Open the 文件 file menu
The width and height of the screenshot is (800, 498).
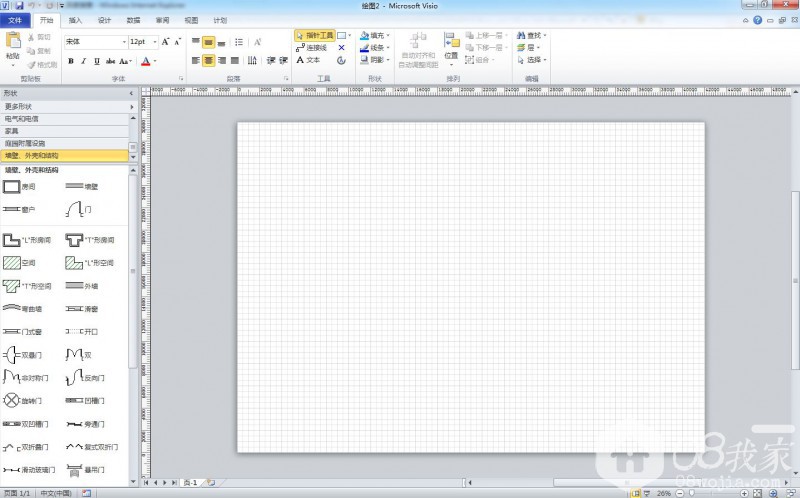pos(16,20)
